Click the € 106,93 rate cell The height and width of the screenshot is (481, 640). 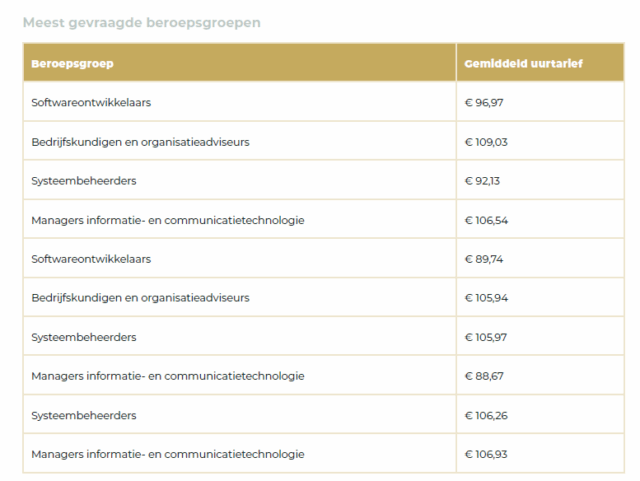click(x=540, y=454)
